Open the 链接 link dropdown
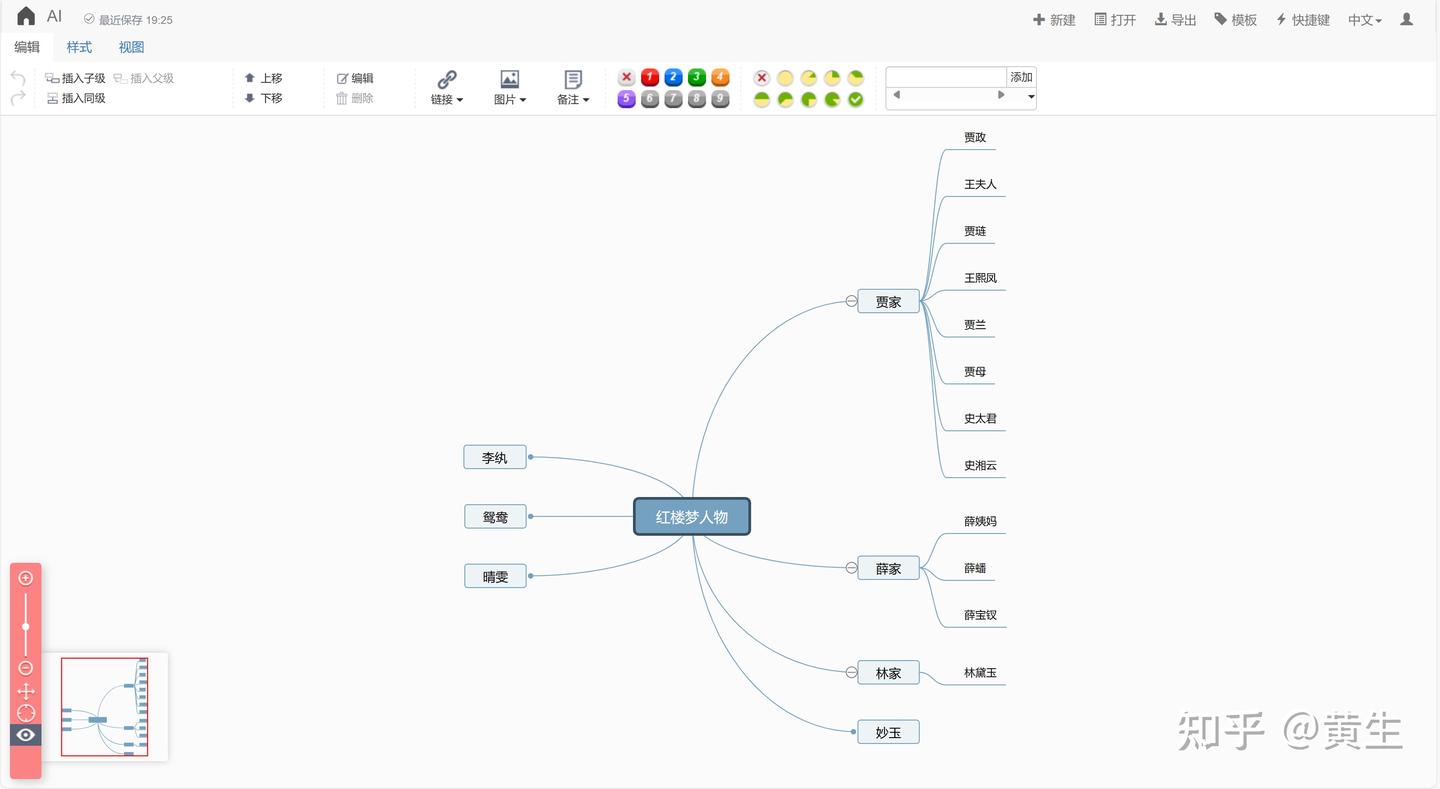Viewport: 1440px width, 789px height. [446, 88]
